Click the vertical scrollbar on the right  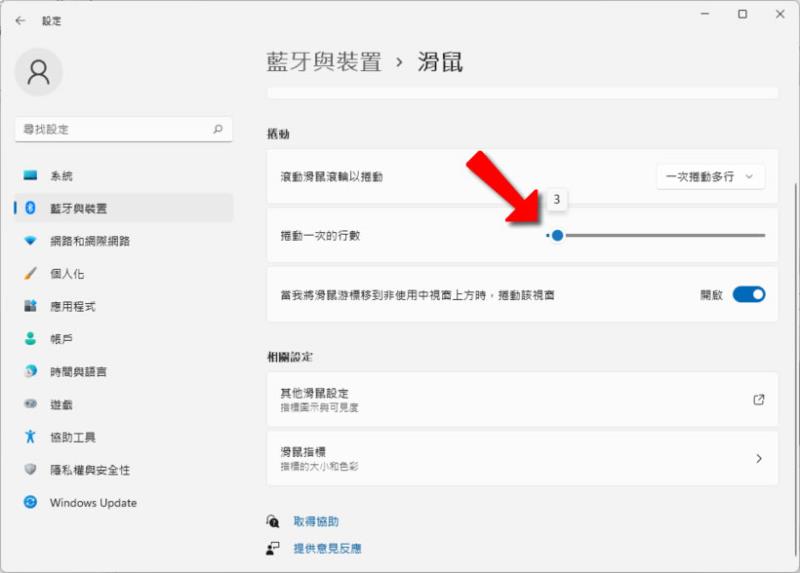click(796, 369)
